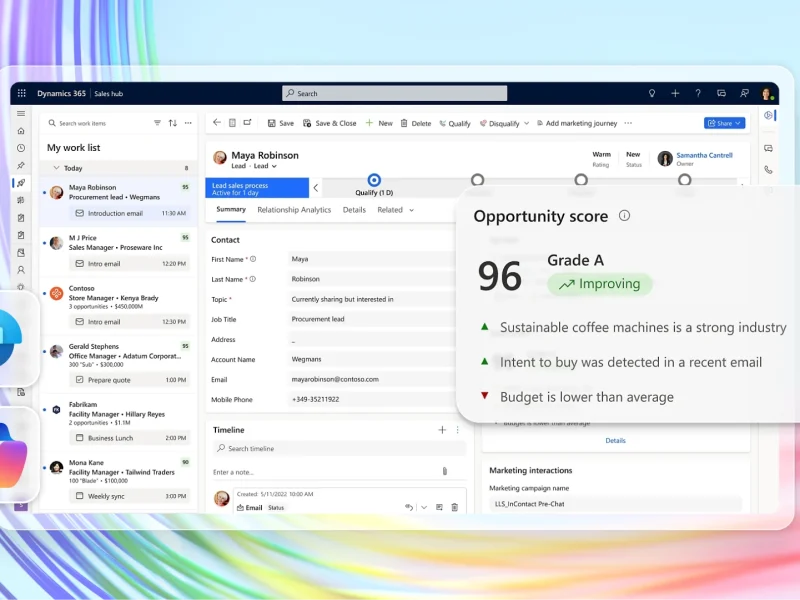Image resolution: width=800 pixels, height=600 pixels.
Task: Open the chat icon in top header
Action: coord(721,93)
